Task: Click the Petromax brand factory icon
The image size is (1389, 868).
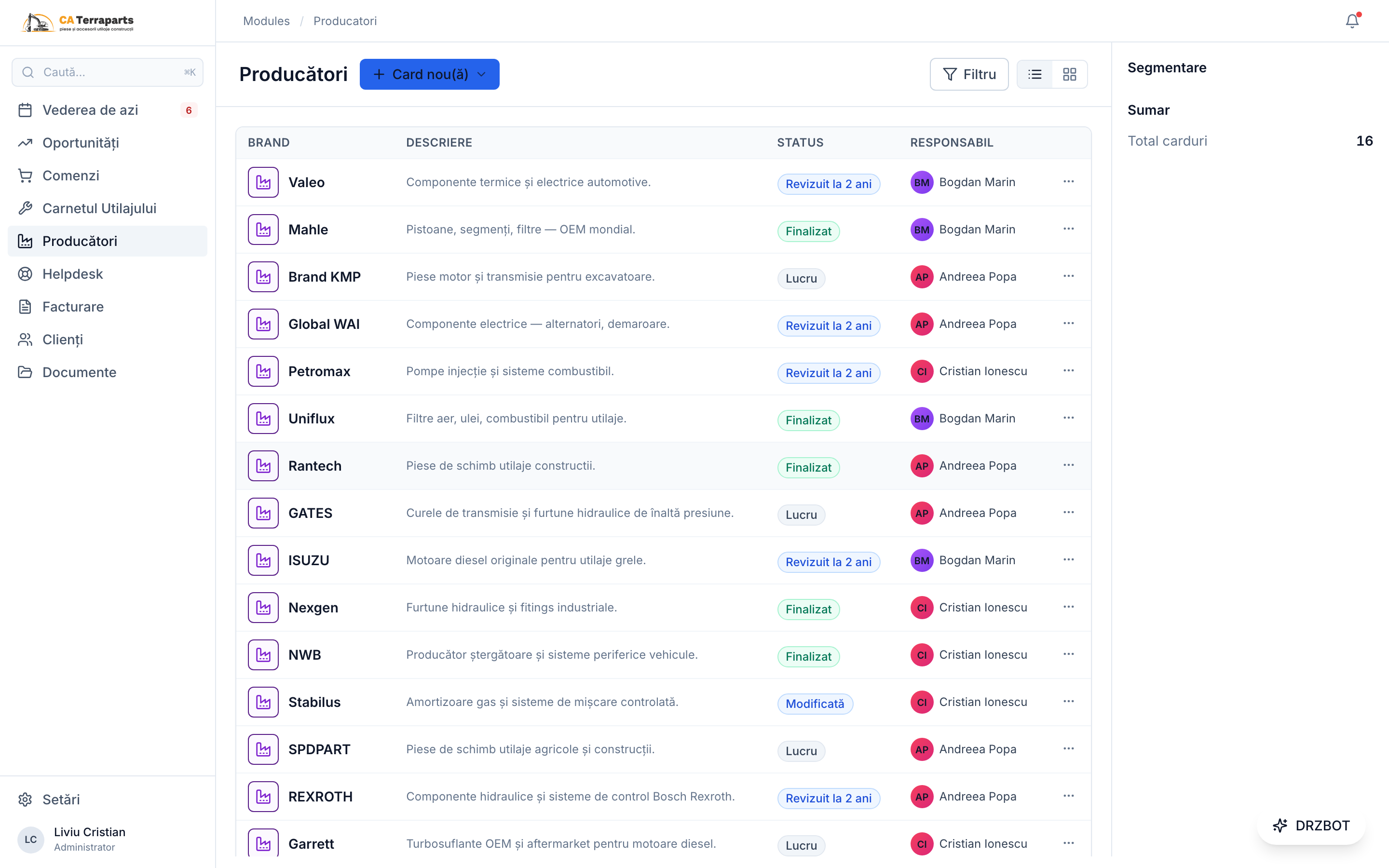Action: (x=263, y=371)
